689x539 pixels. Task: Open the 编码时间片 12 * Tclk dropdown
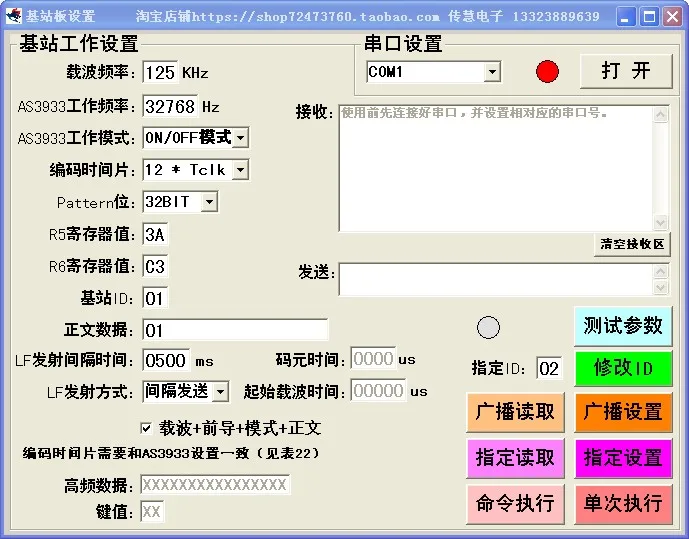click(240, 170)
